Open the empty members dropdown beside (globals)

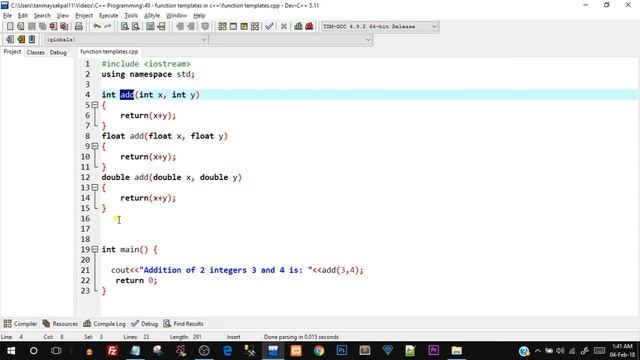(x=291, y=40)
